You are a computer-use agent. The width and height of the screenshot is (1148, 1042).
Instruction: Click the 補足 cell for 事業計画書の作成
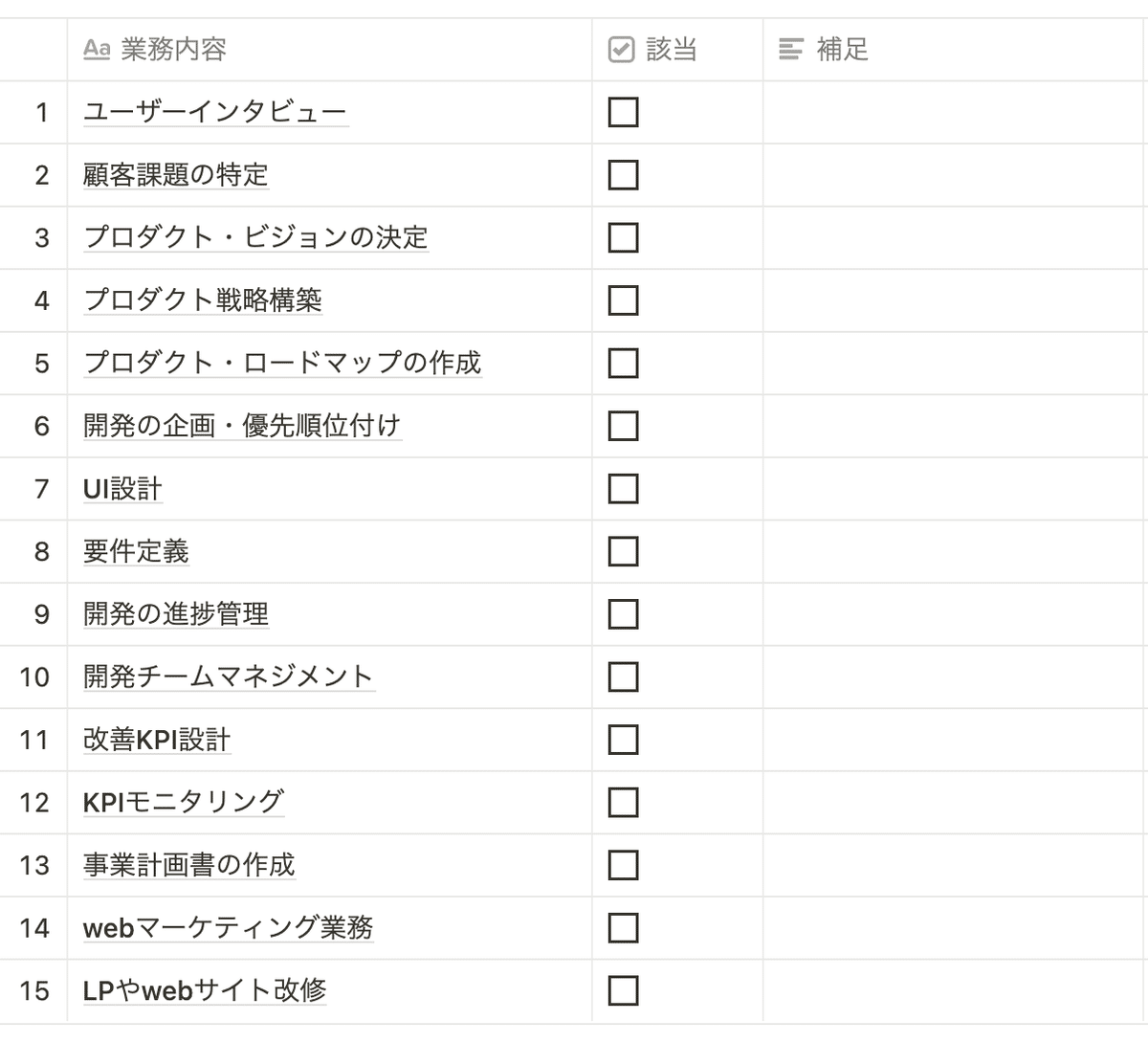click(x=953, y=865)
